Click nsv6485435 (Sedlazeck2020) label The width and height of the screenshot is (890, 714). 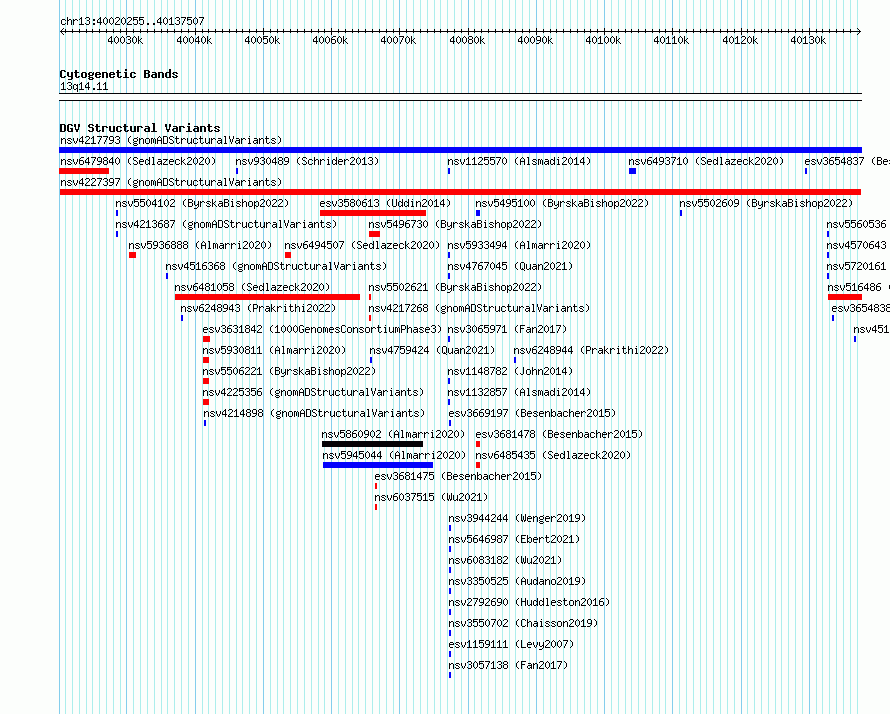(553, 455)
